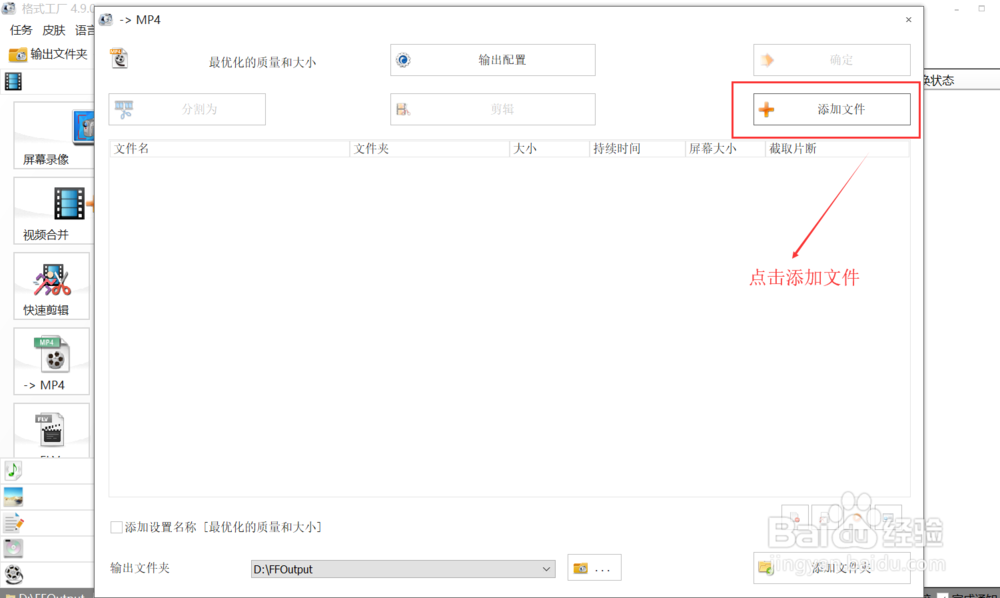Screen dimensions: 1000x598
Task: Open the audio category music-note icon
Action: click(x=15, y=470)
